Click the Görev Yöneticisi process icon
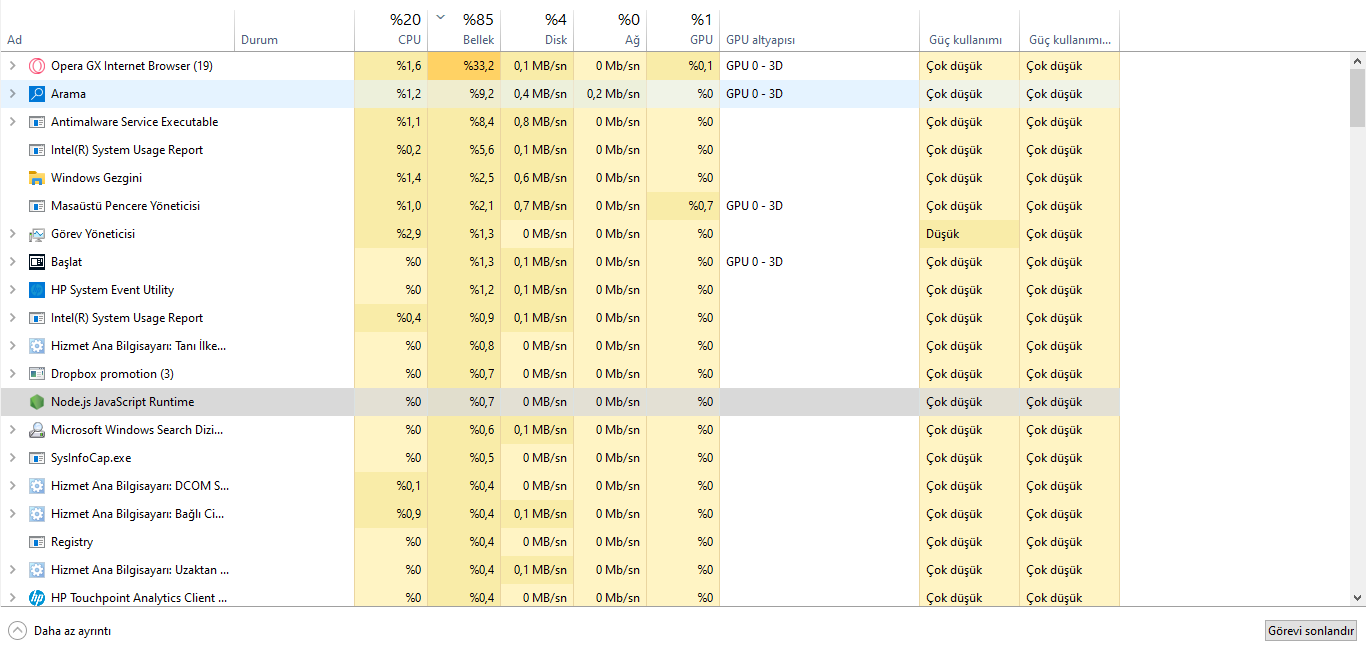1366x655 pixels. 37,234
